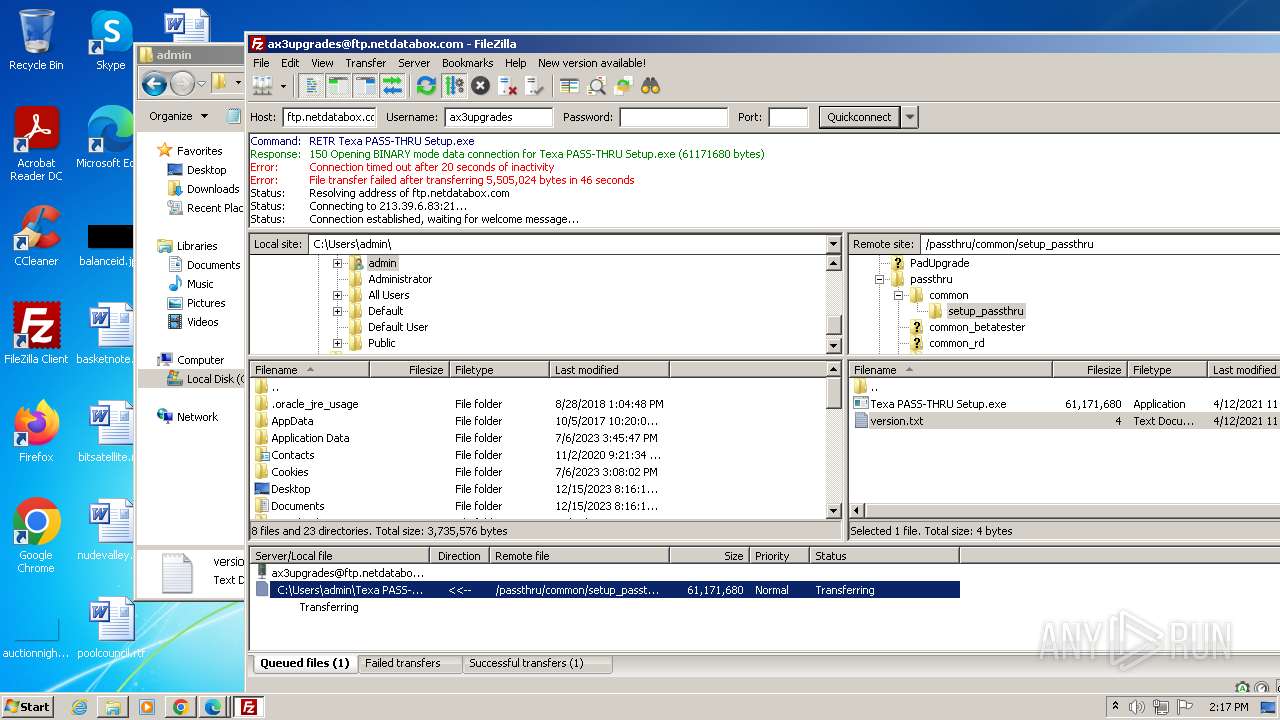Open the Local site path dropdown

pos(833,244)
